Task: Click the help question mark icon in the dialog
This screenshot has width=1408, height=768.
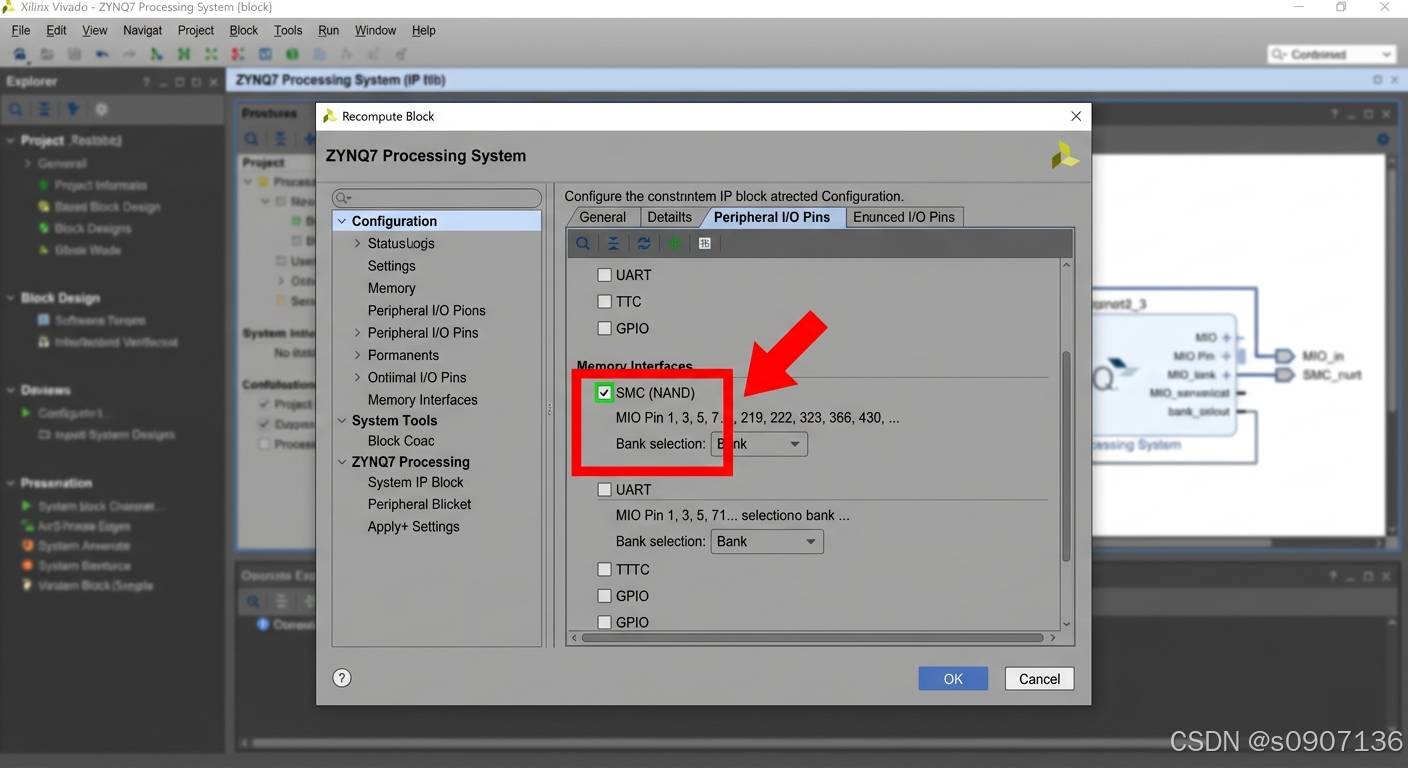Action: tap(342, 678)
